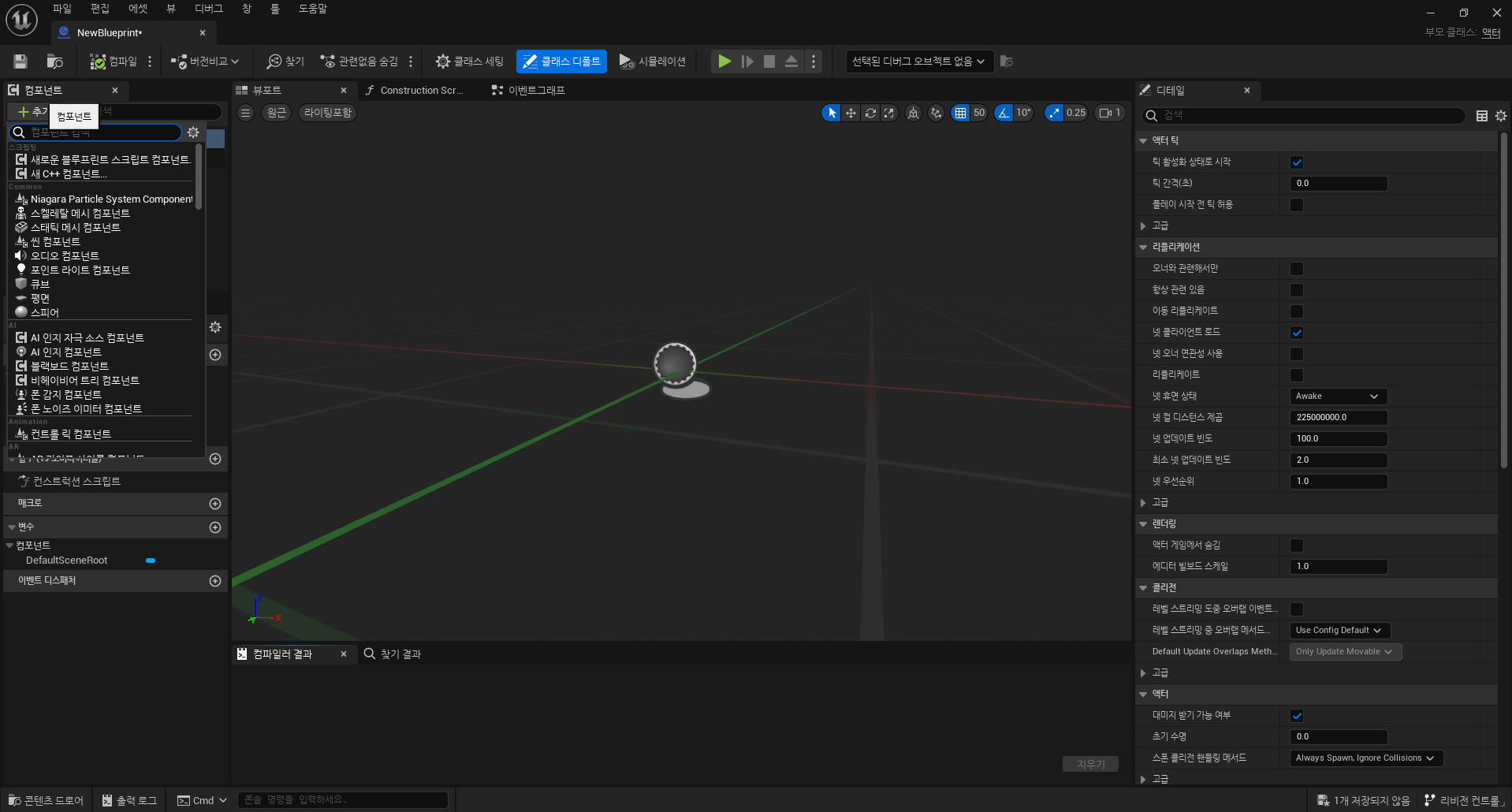Screen dimensions: 1512x812
Task: Click the Eject playback button
Action: coord(791,61)
